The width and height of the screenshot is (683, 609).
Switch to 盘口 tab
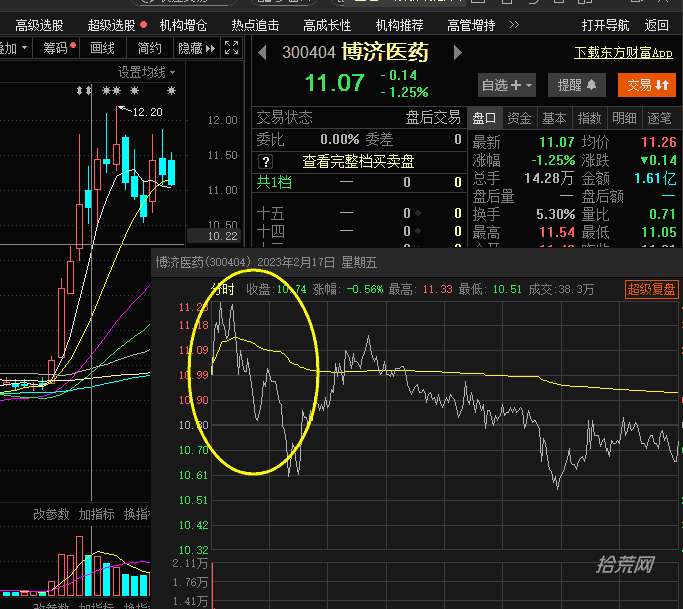pyautogui.click(x=485, y=118)
